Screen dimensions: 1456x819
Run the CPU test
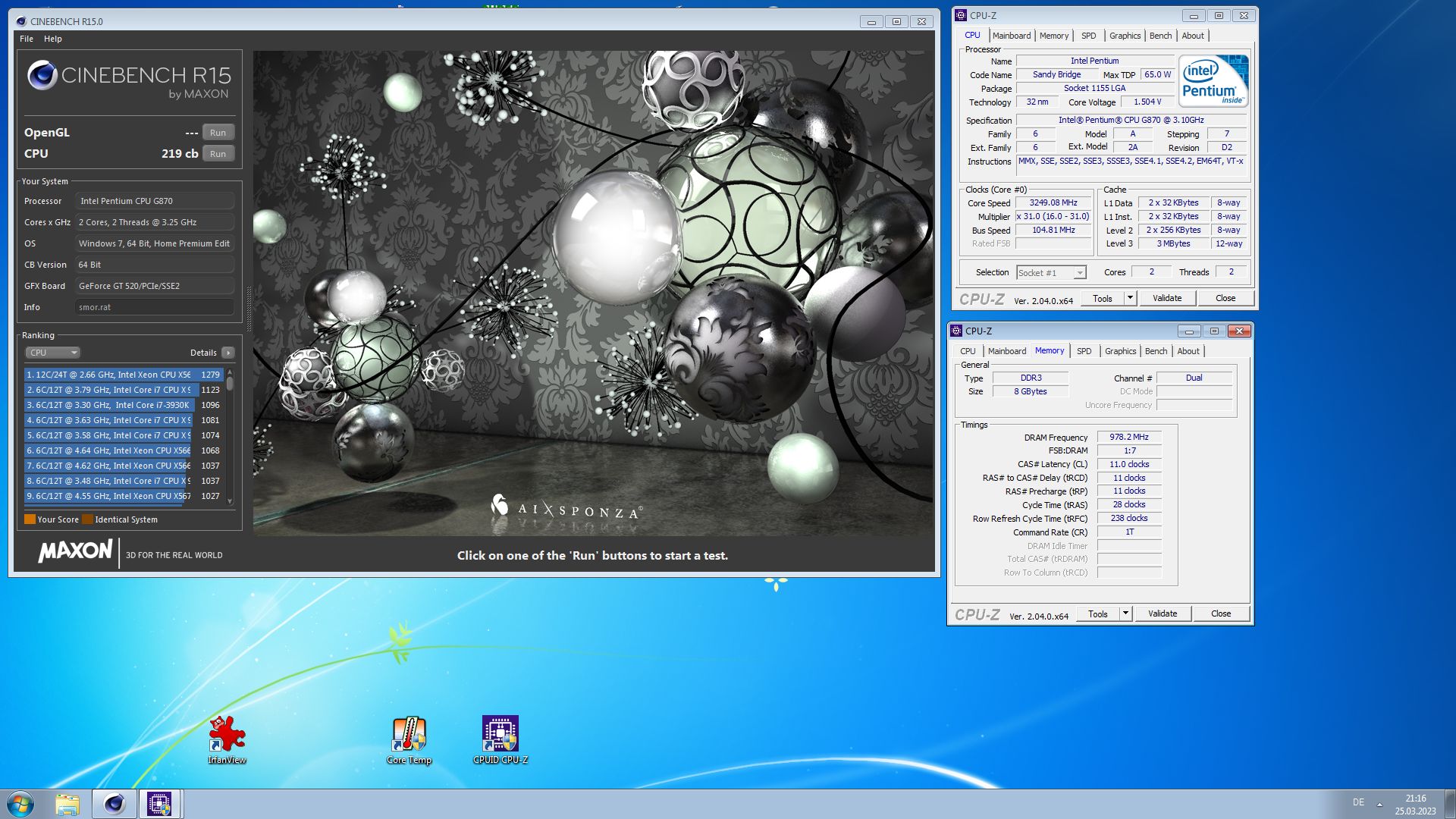click(x=218, y=154)
